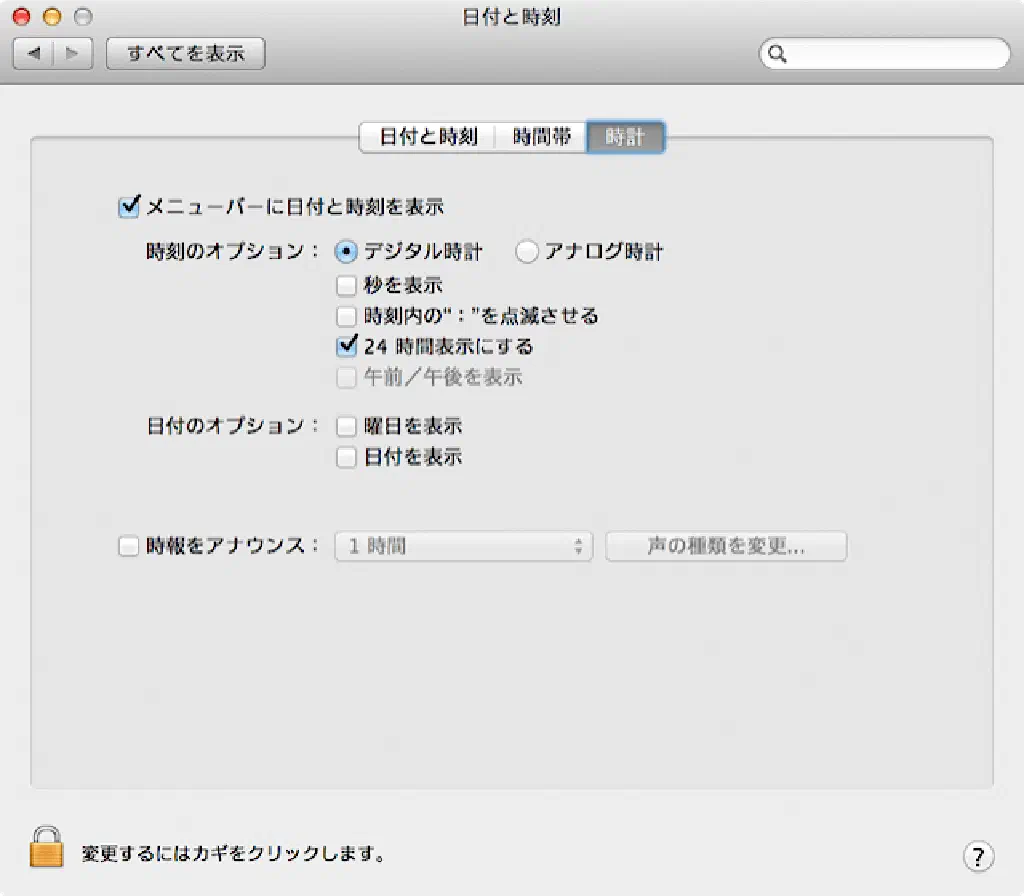Switch to the 時間帯 tab
The width and height of the screenshot is (1024, 896).
pos(541,137)
